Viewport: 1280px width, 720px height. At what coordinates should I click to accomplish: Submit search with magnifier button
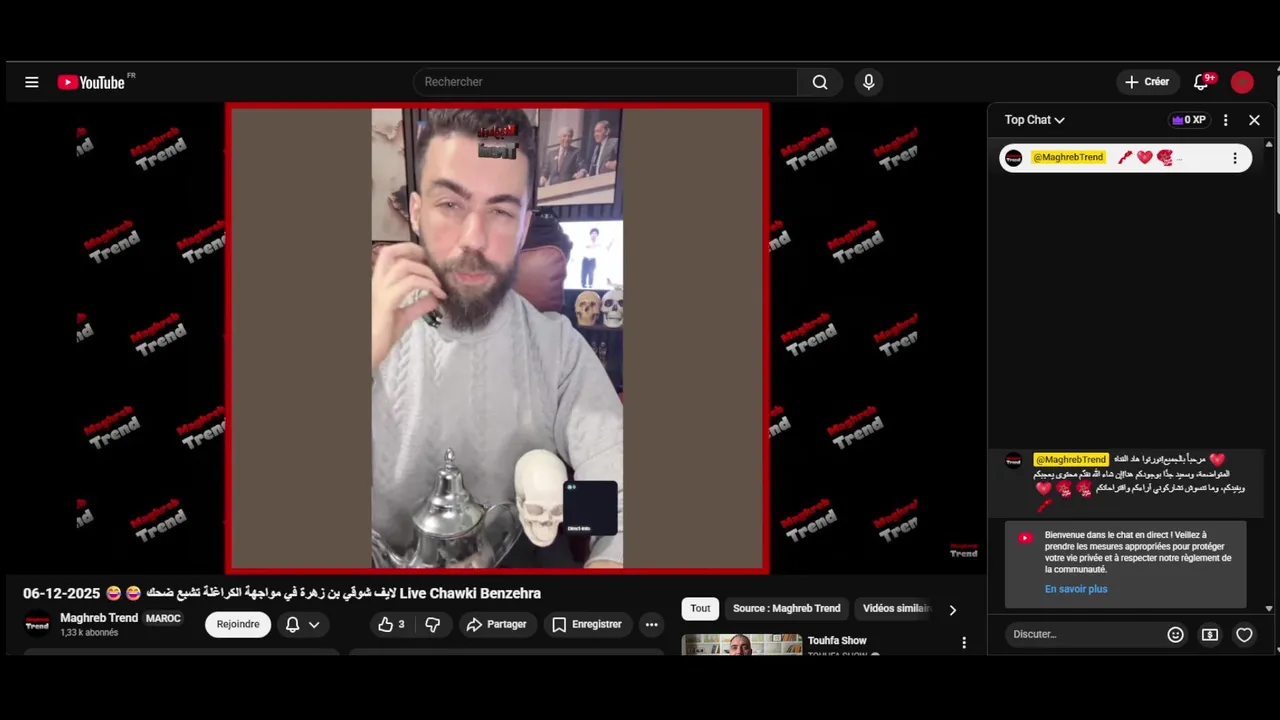tap(820, 82)
